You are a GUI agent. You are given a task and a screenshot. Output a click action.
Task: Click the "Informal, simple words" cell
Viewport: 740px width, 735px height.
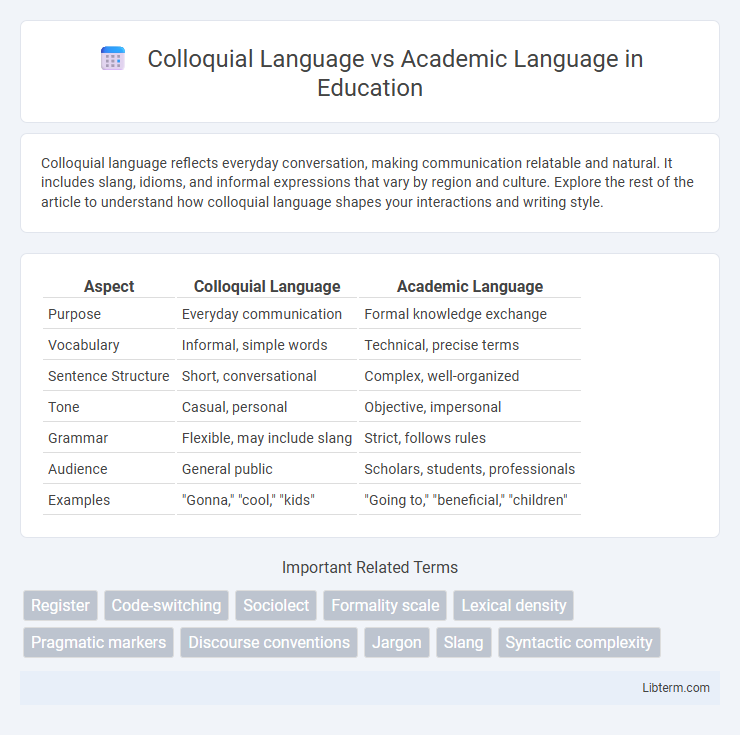(267, 345)
